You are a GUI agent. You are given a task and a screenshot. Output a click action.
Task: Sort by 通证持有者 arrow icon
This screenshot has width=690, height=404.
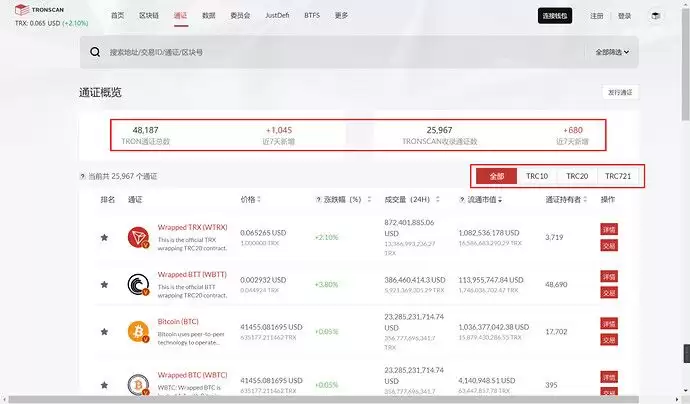pyautogui.click(x=585, y=199)
